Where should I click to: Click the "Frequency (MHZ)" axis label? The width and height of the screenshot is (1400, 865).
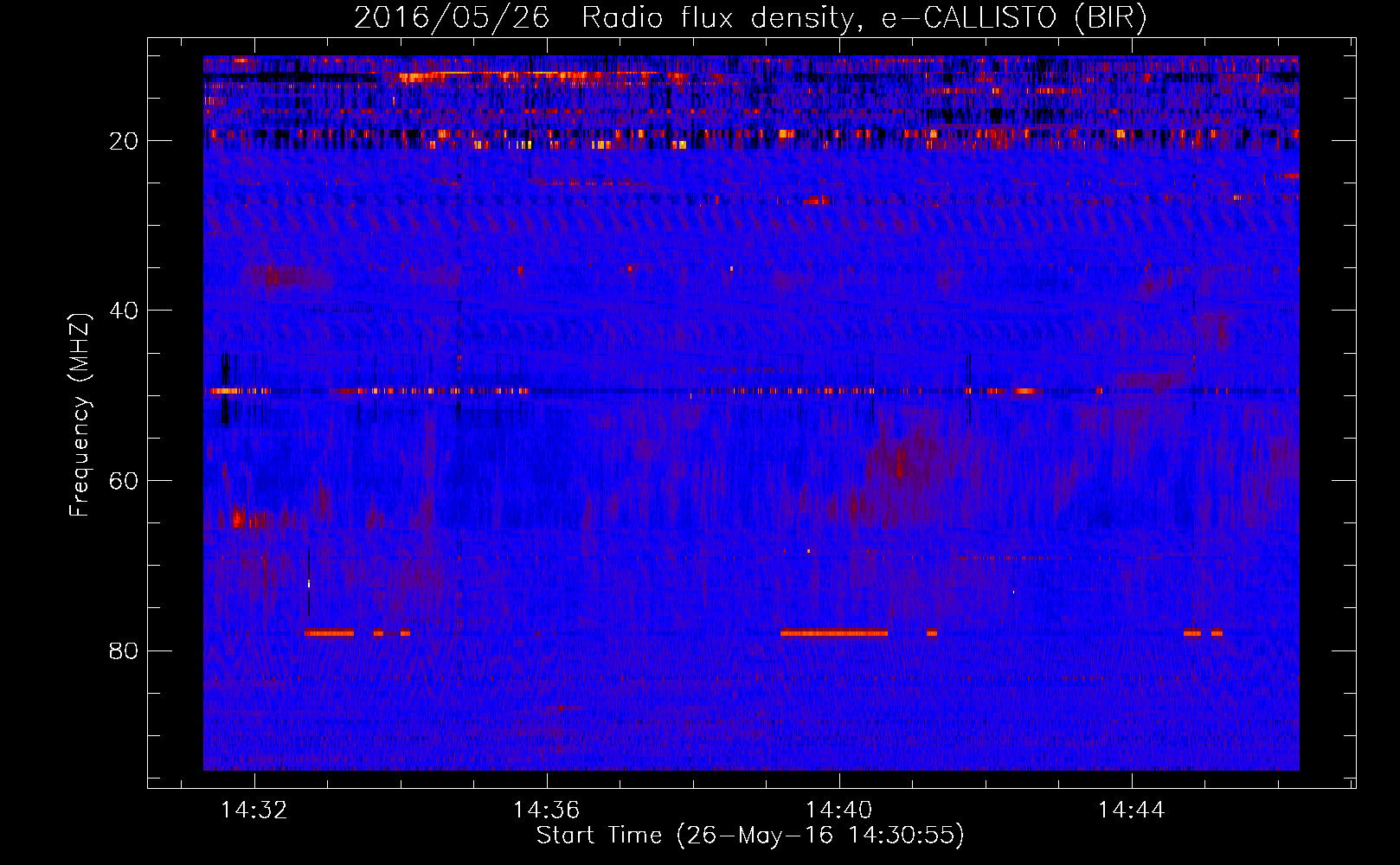[x=80, y=415]
